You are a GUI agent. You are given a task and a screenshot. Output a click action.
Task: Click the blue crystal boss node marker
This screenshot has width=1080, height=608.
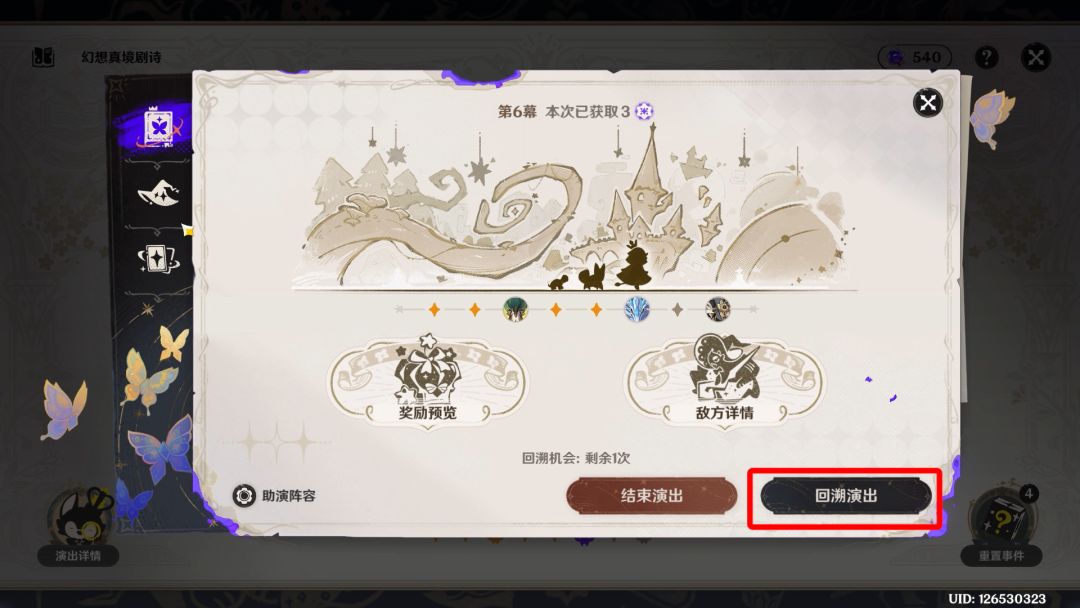pos(637,310)
